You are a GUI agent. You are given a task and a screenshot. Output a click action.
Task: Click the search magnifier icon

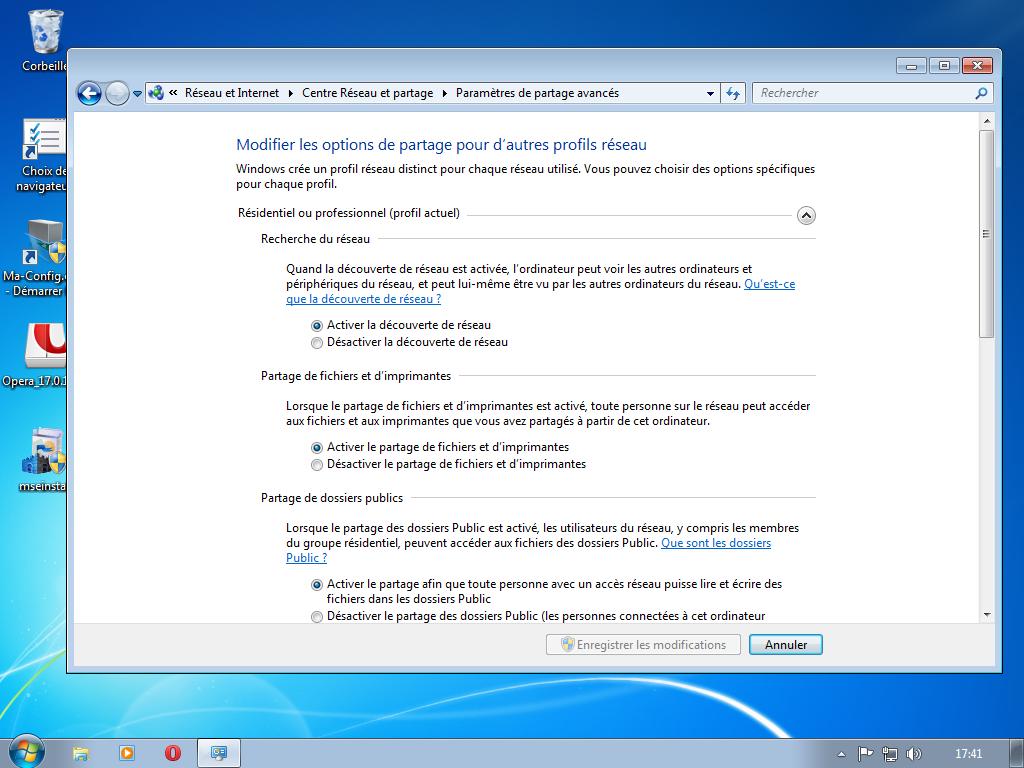(x=980, y=93)
